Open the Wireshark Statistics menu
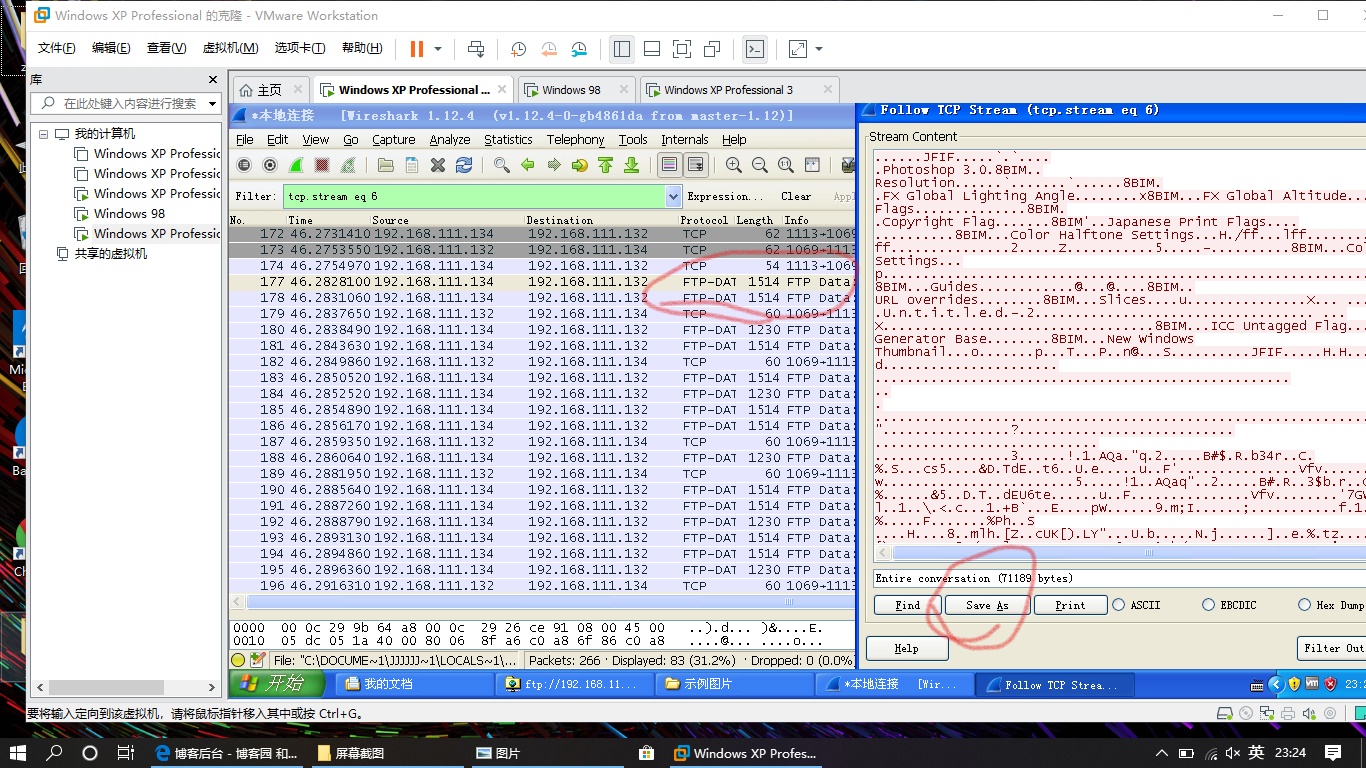 tap(508, 140)
